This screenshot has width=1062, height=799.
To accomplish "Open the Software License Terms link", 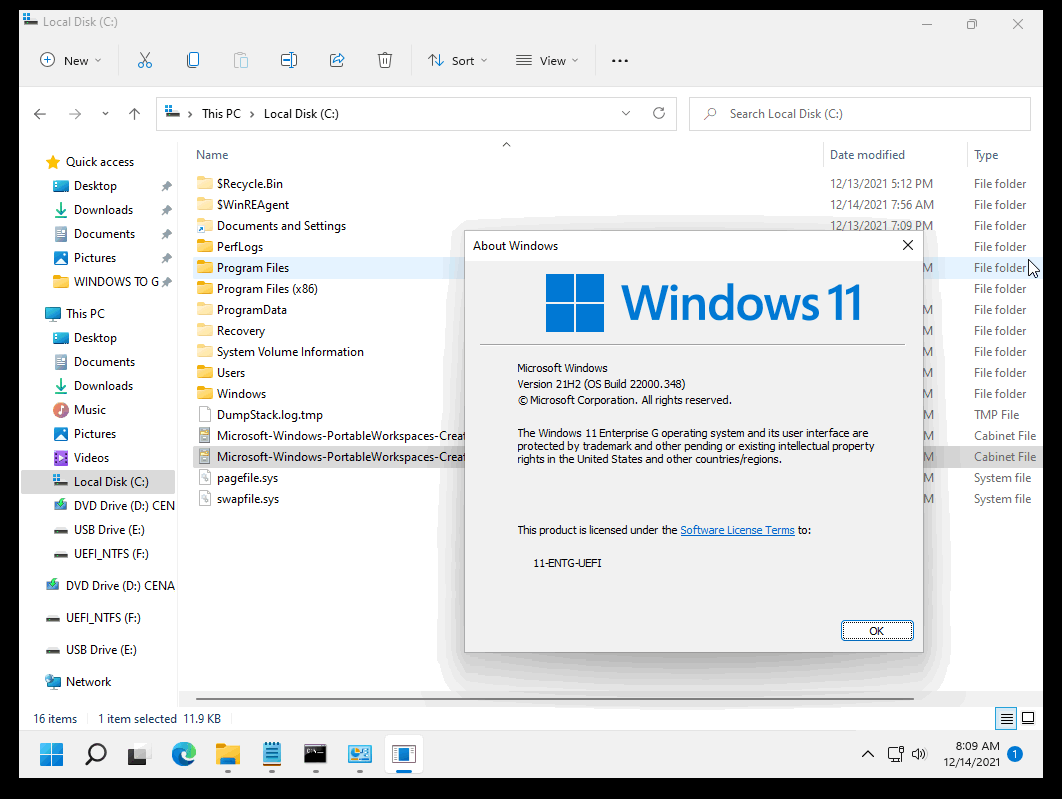I will pos(737,530).
